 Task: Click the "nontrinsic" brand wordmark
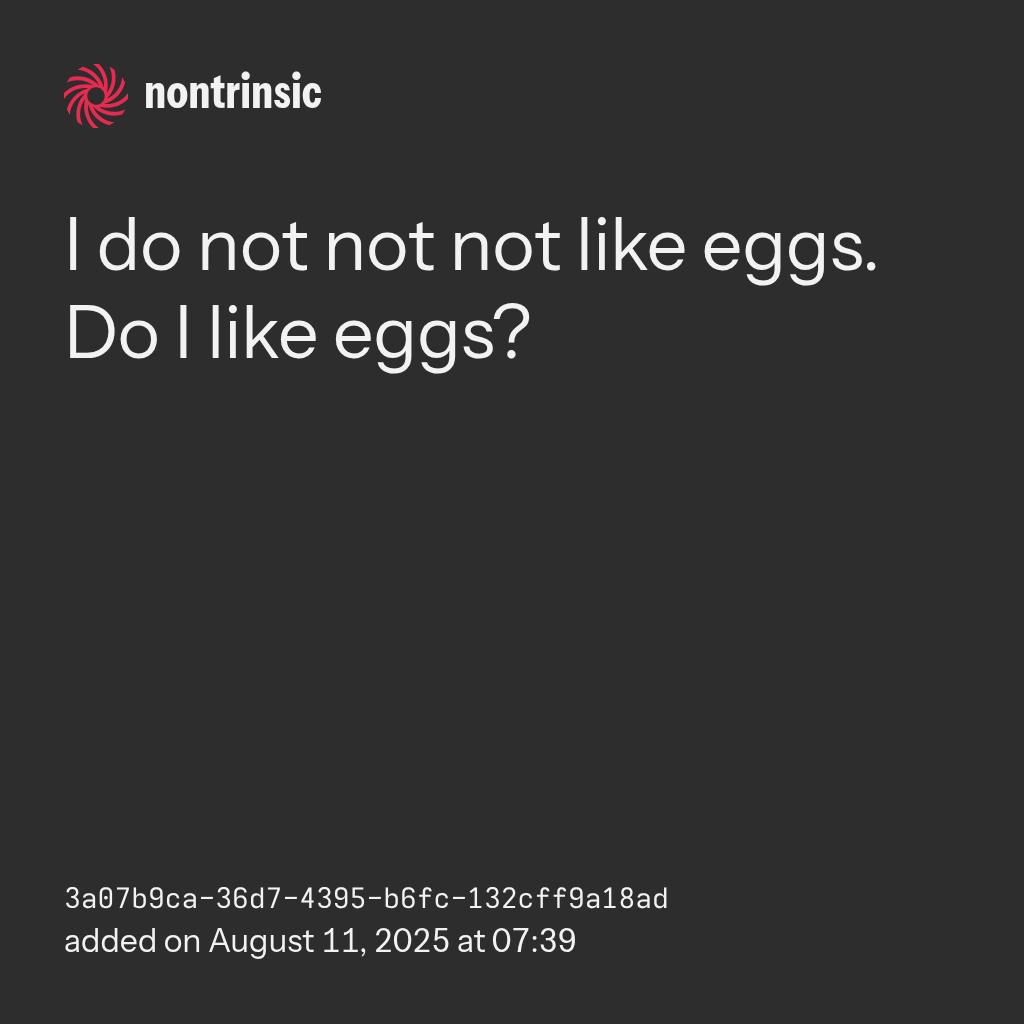point(233,95)
